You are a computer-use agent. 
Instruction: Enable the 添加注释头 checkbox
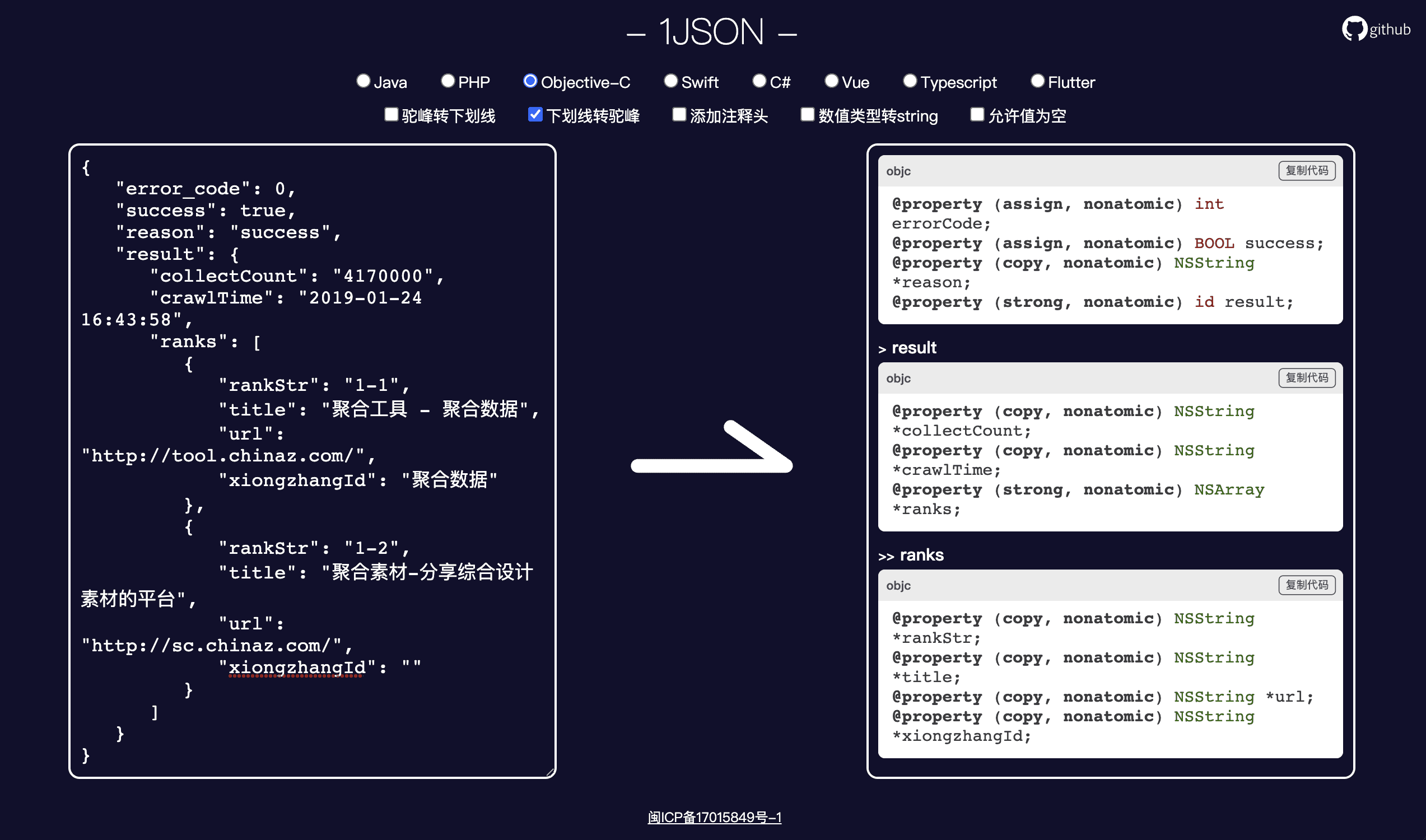click(x=679, y=114)
